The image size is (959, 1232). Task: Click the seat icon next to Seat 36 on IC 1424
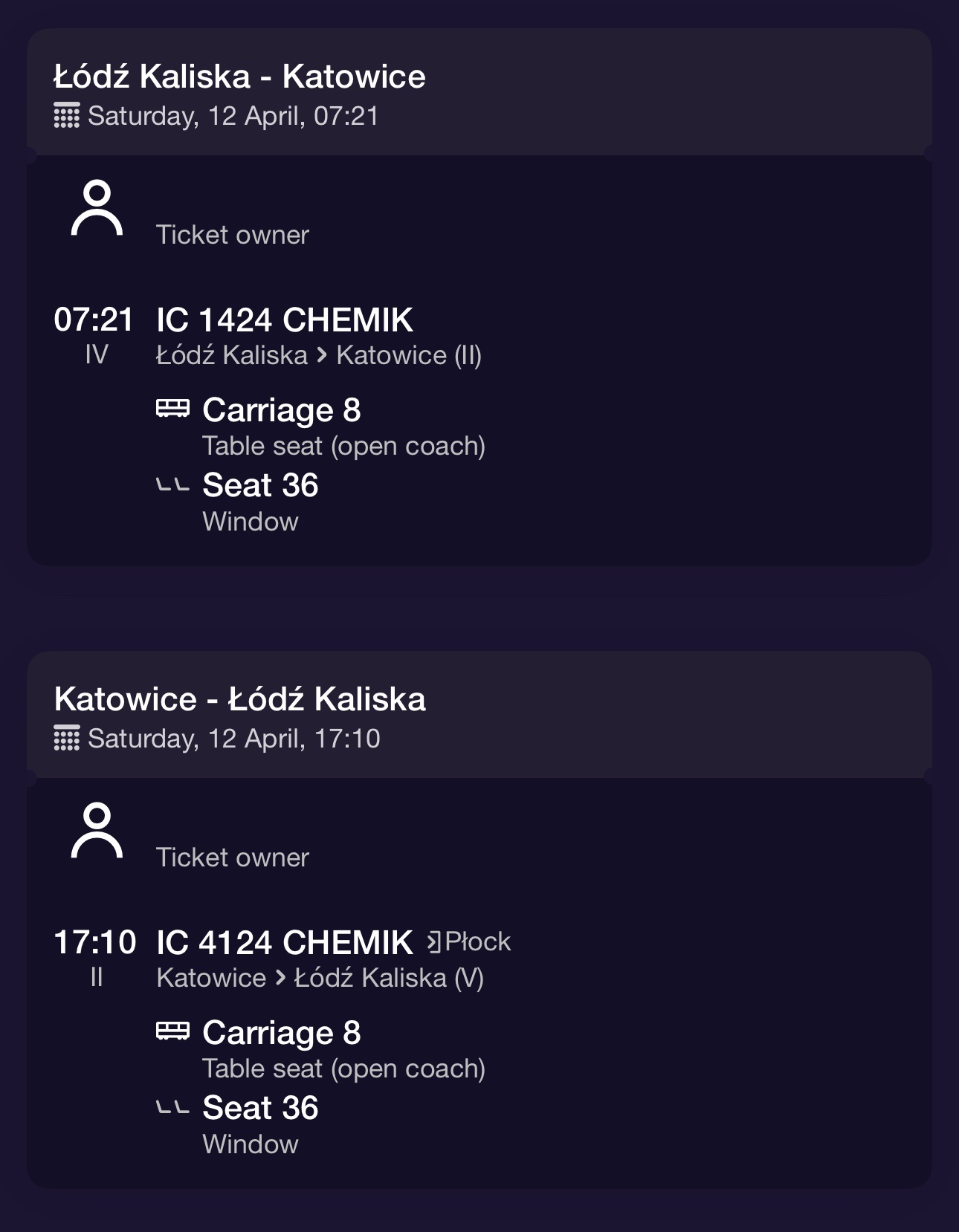point(172,486)
